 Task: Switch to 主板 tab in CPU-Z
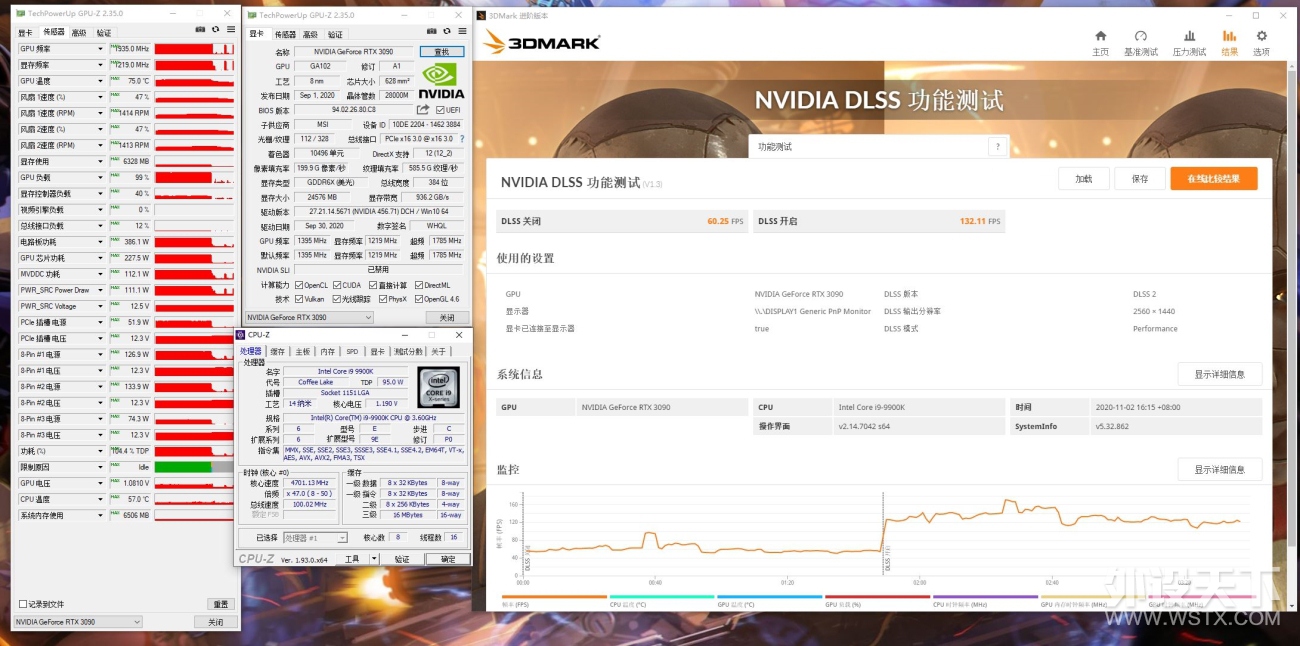(x=303, y=352)
